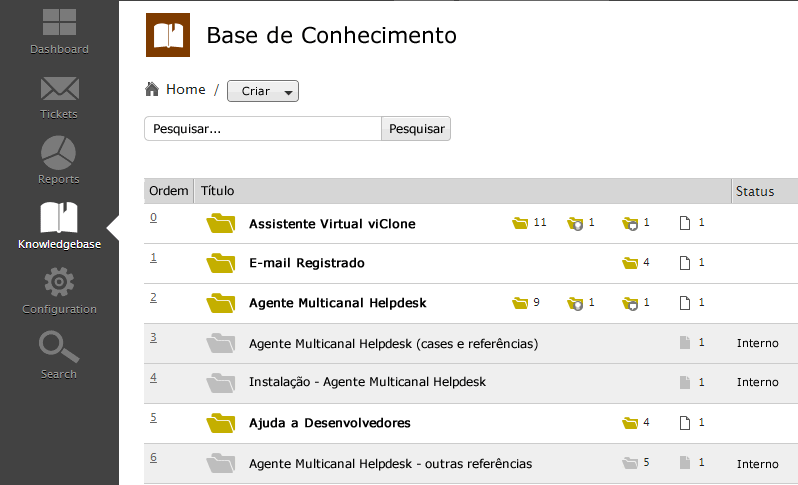Image resolution: width=798 pixels, height=485 pixels.
Task: Expand the Criar dropdown button
Action: (263, 91)
